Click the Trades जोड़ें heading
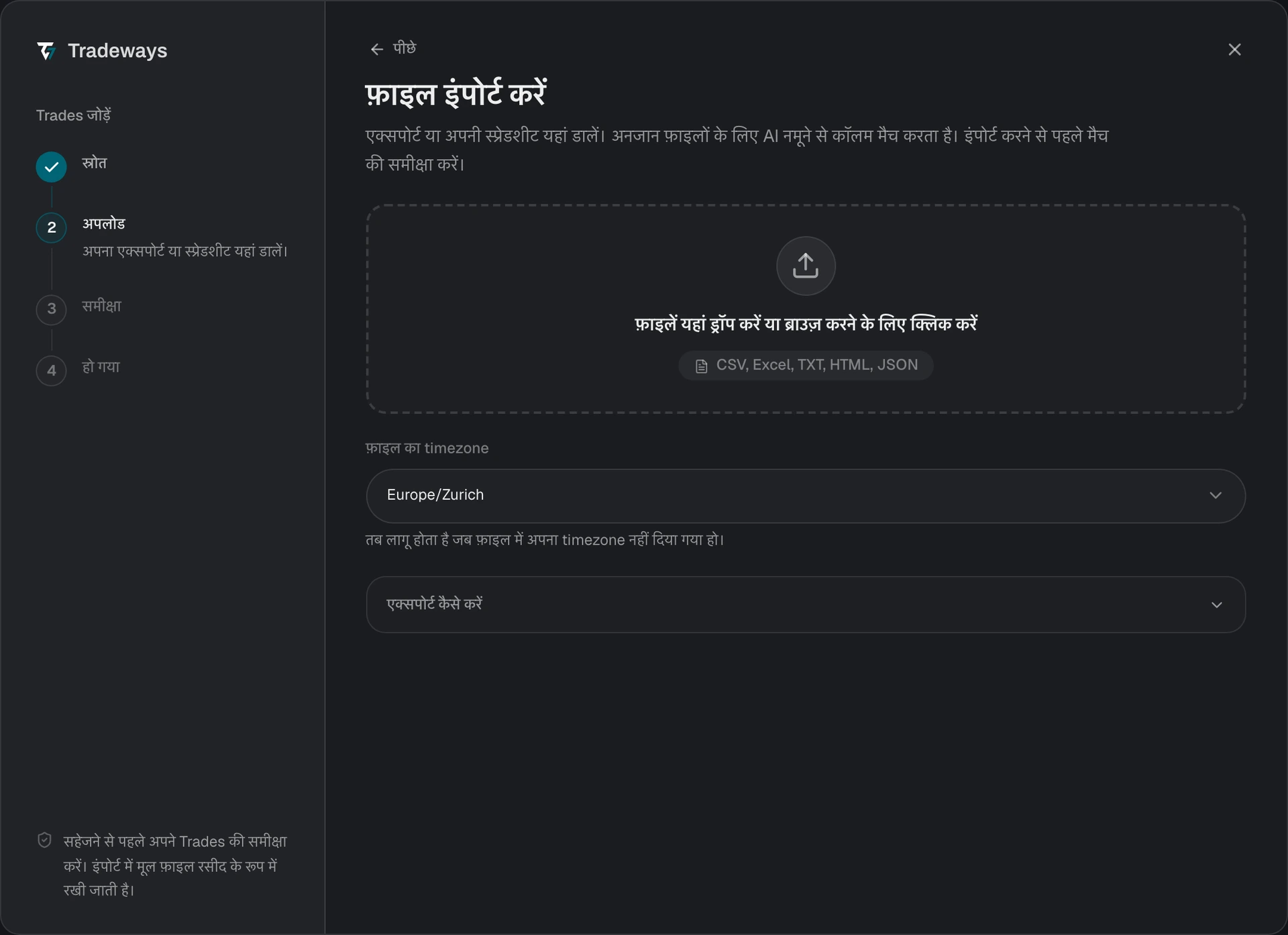This screenshot has width=1288, height=935. click(x=74, y=115)
